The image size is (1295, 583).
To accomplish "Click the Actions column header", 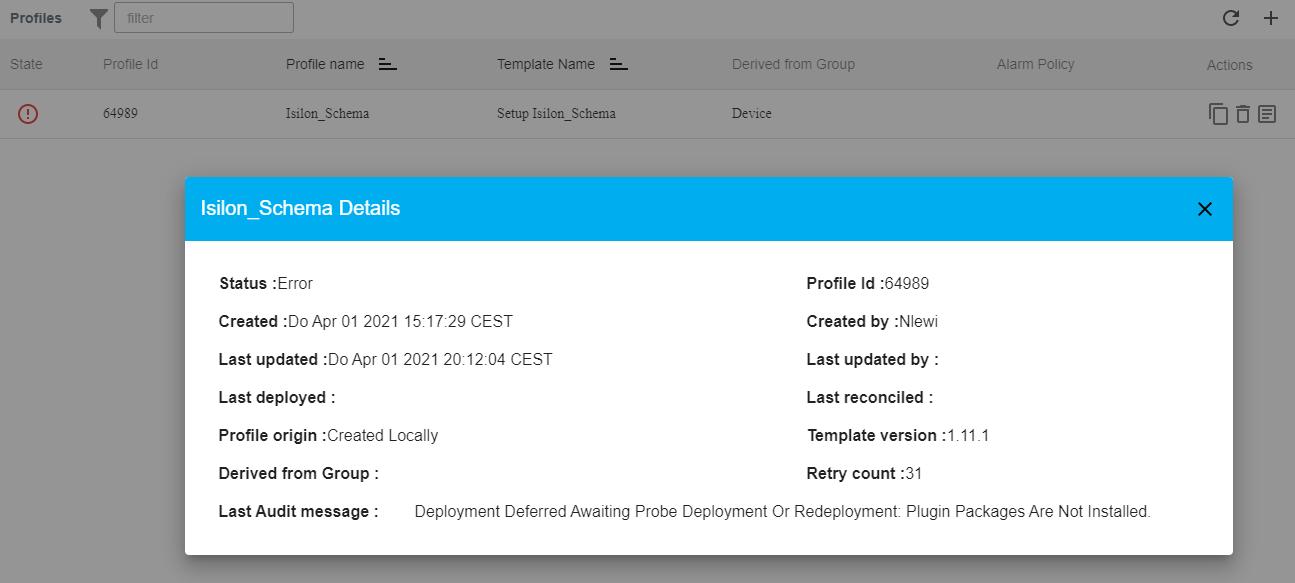I will (x=1229, y=65).
